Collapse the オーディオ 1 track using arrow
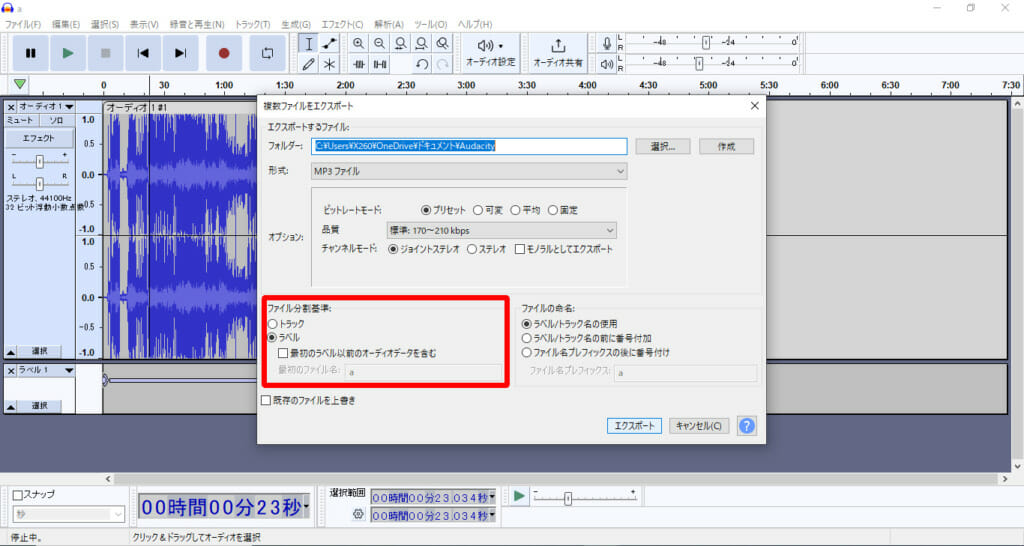The image size is (1024, 546). coord(10,351)
